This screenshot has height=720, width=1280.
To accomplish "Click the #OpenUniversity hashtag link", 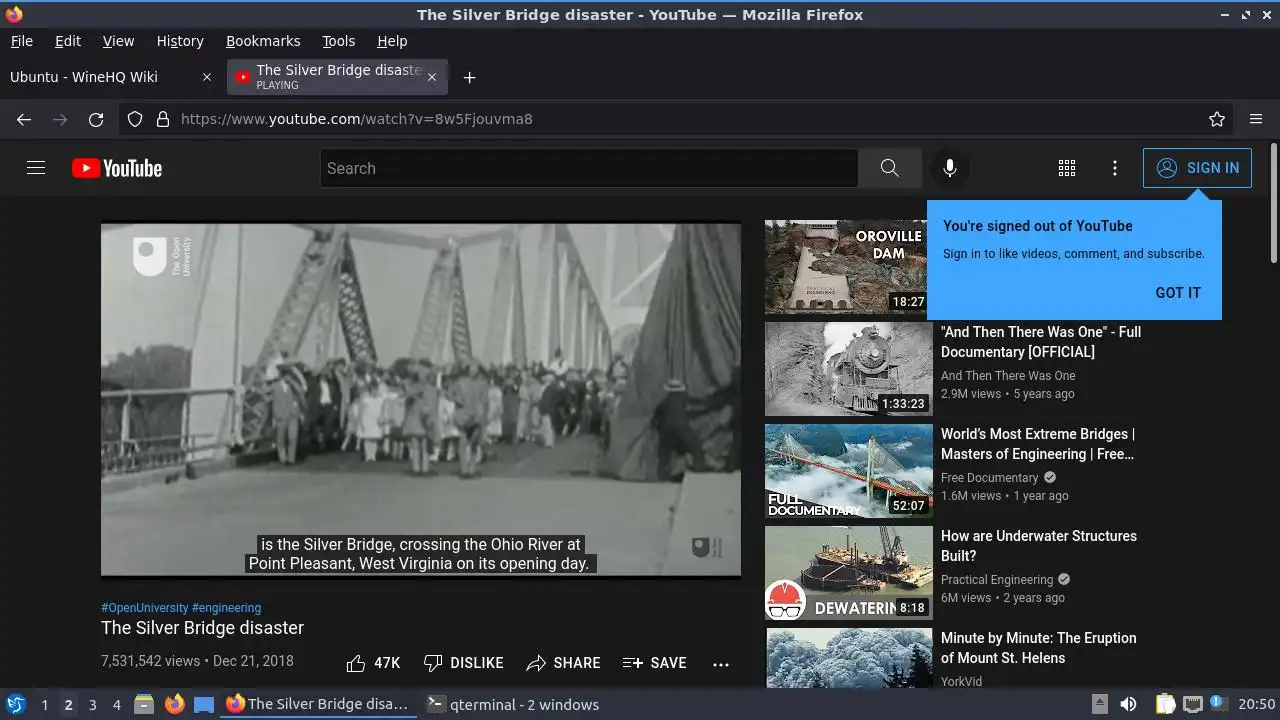I will pyautogui.click(x=145, y=608).
